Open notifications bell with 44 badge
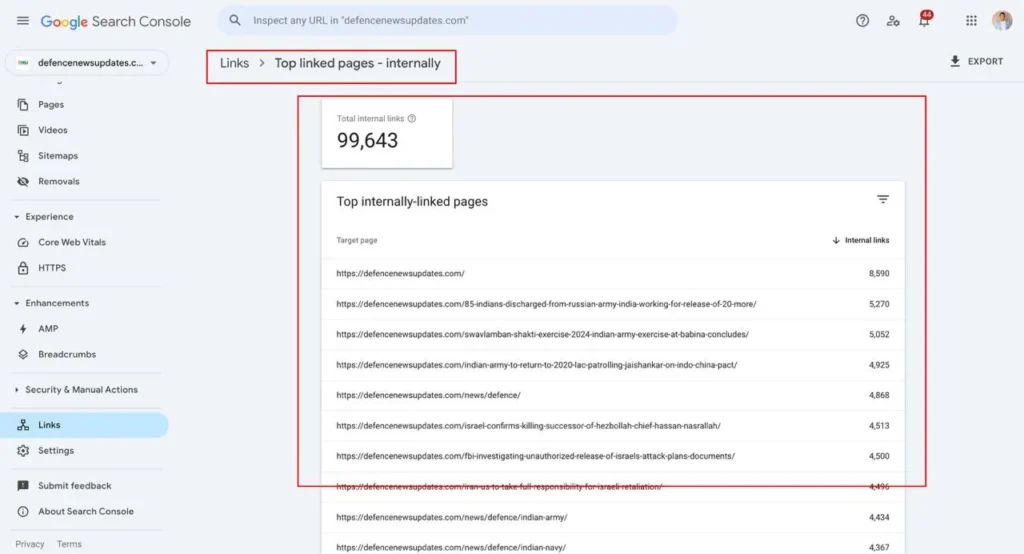The height and width of the screenshot is (554, 1024). tap(924, 20)
